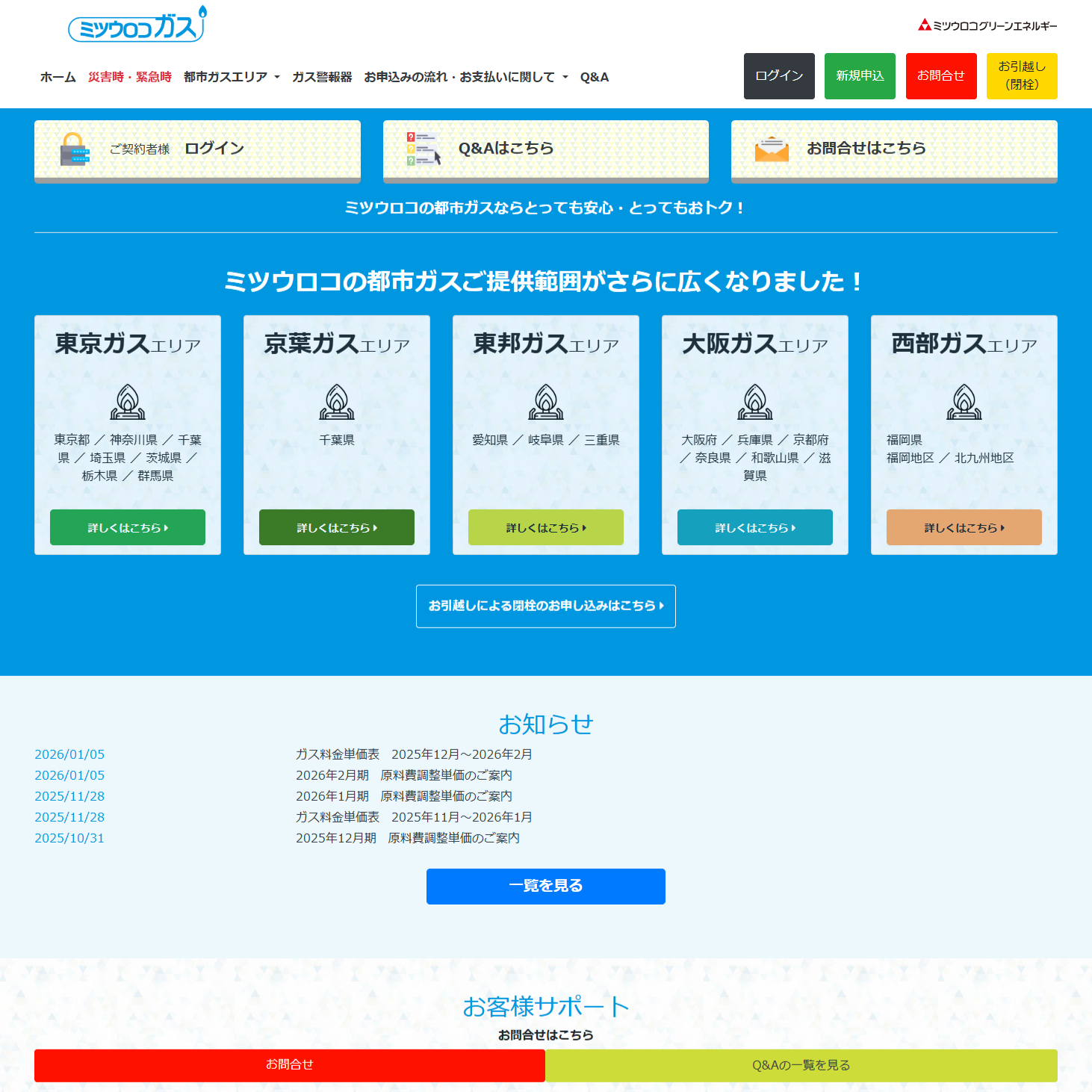Viewport: 1092px width, 1092px height.
Task: Open the 災害時・緊急時 menu item
Action: click(130, 77)
